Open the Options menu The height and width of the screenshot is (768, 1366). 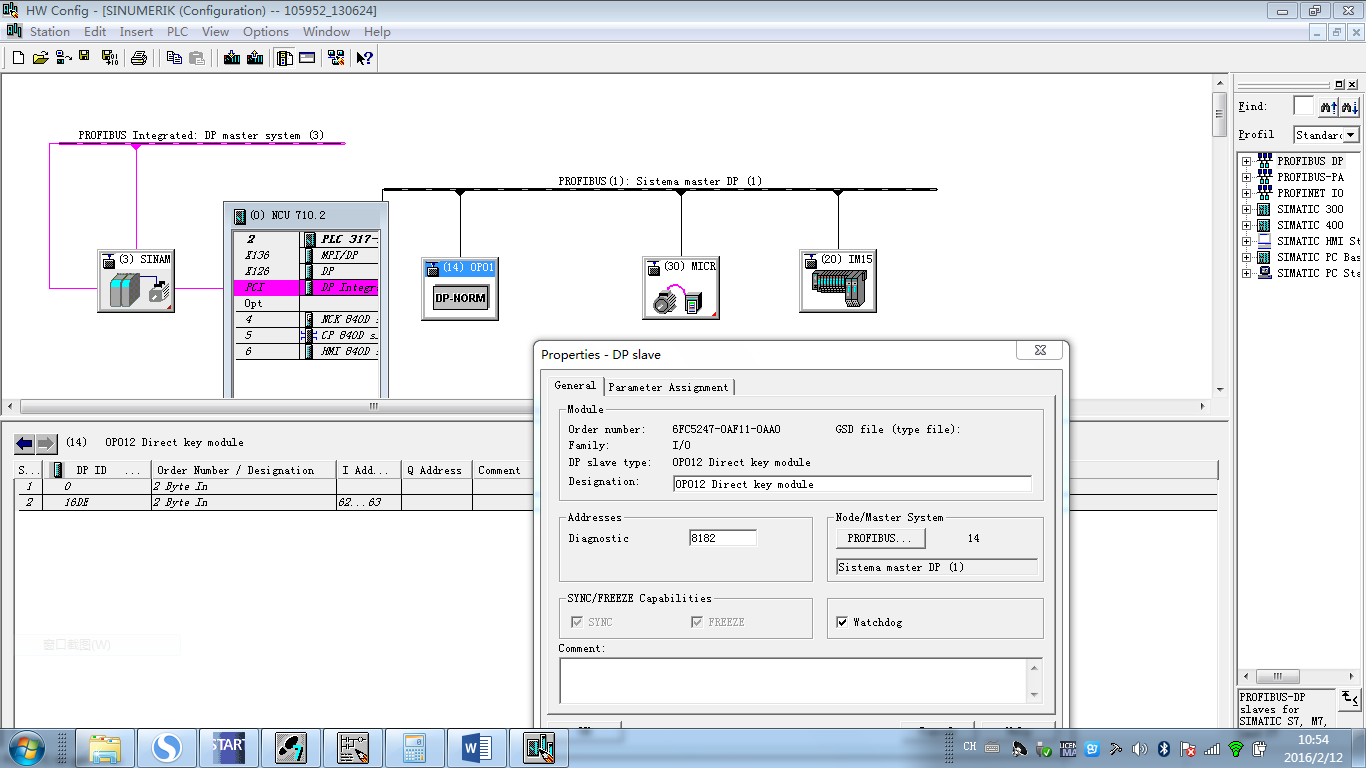[x=266, y=32]
